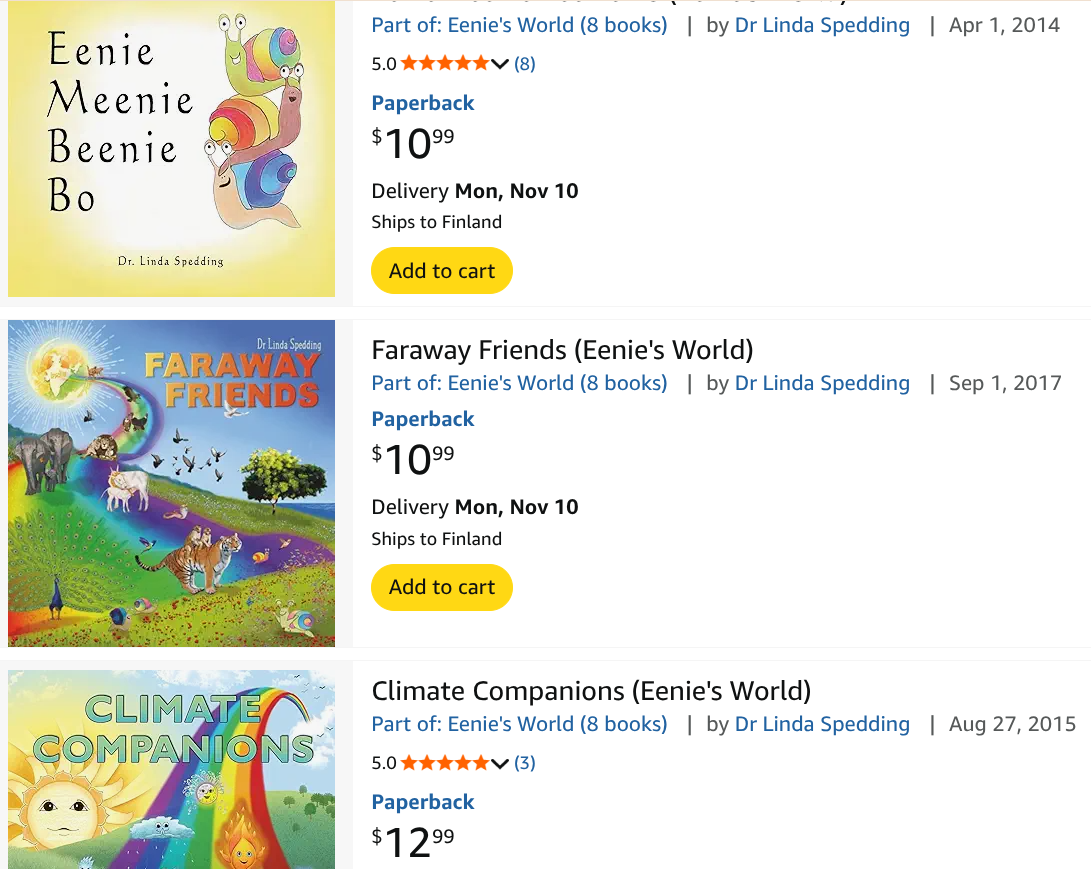Click the star rating icons above the $10.99 paperback
The height and width of the screenshot is (869, 1091).
coord(445,64)
